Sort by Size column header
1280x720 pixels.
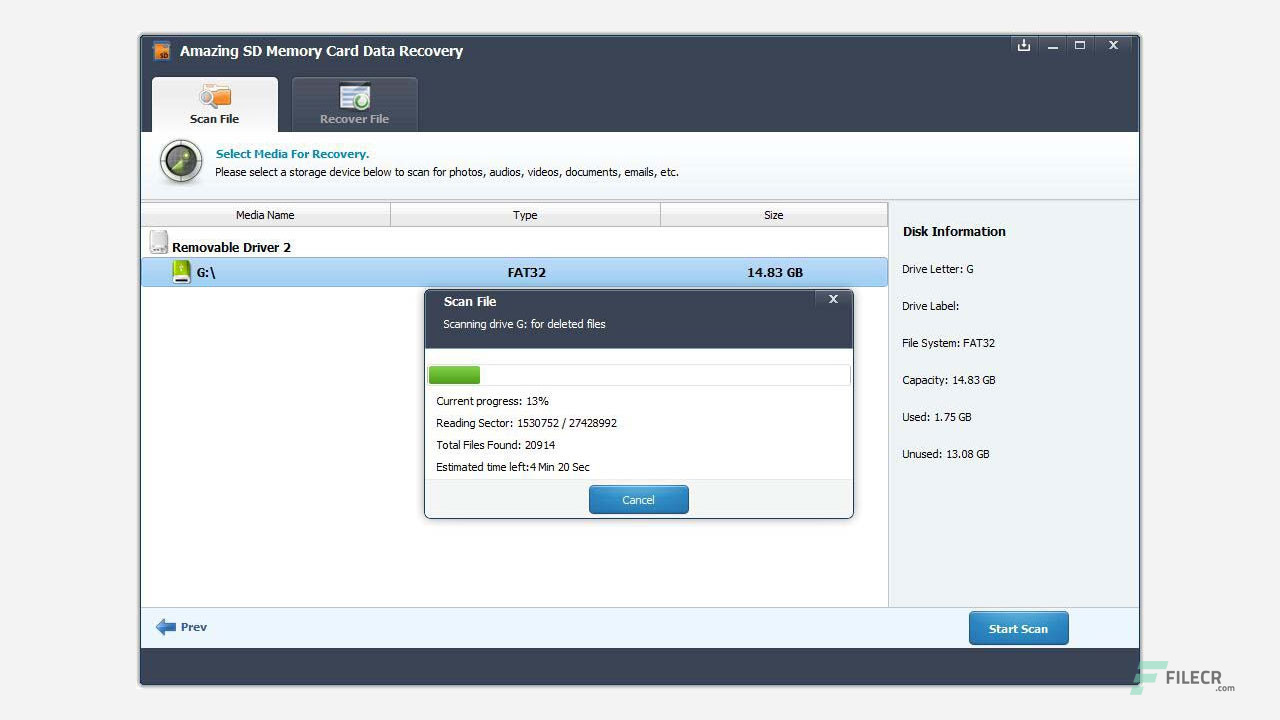(773, 215)
